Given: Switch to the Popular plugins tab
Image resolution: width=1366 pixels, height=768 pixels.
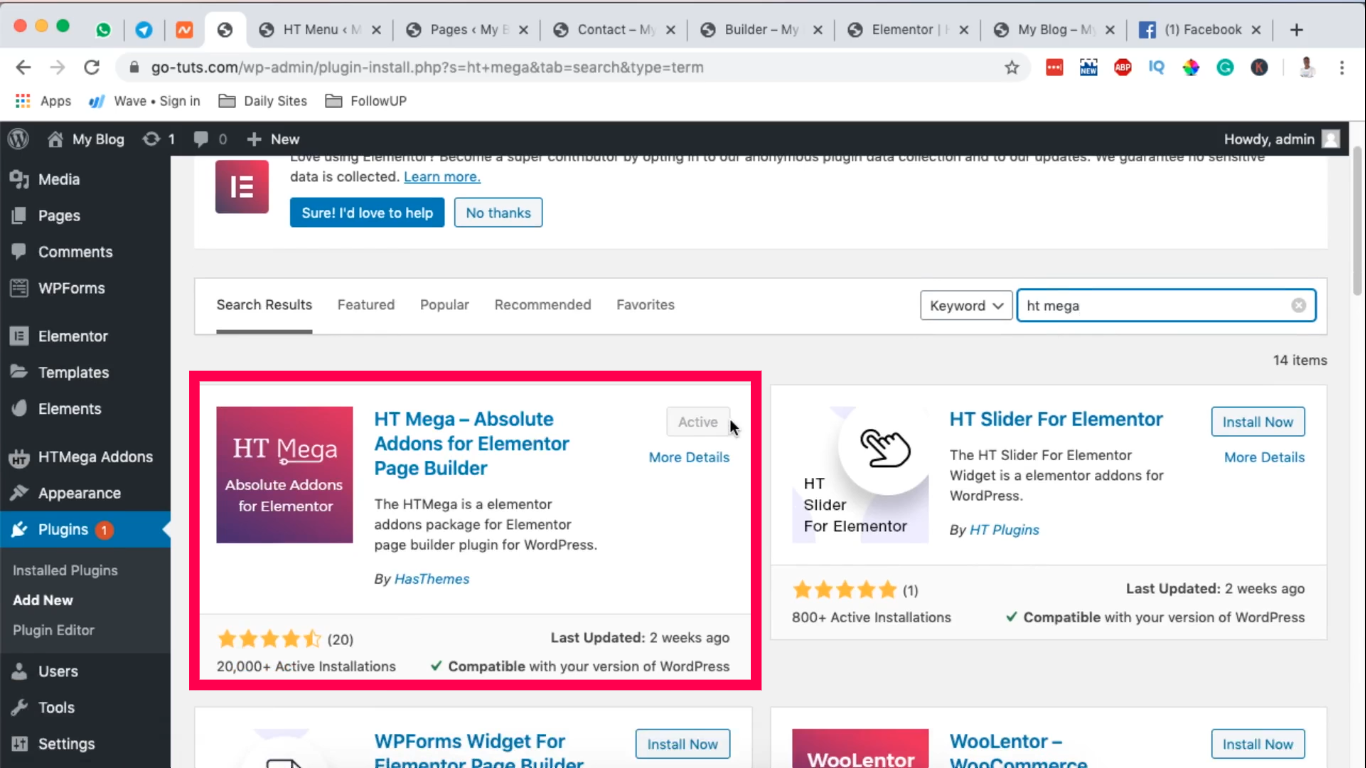Looking at the screenshot, I should point(444,305).
